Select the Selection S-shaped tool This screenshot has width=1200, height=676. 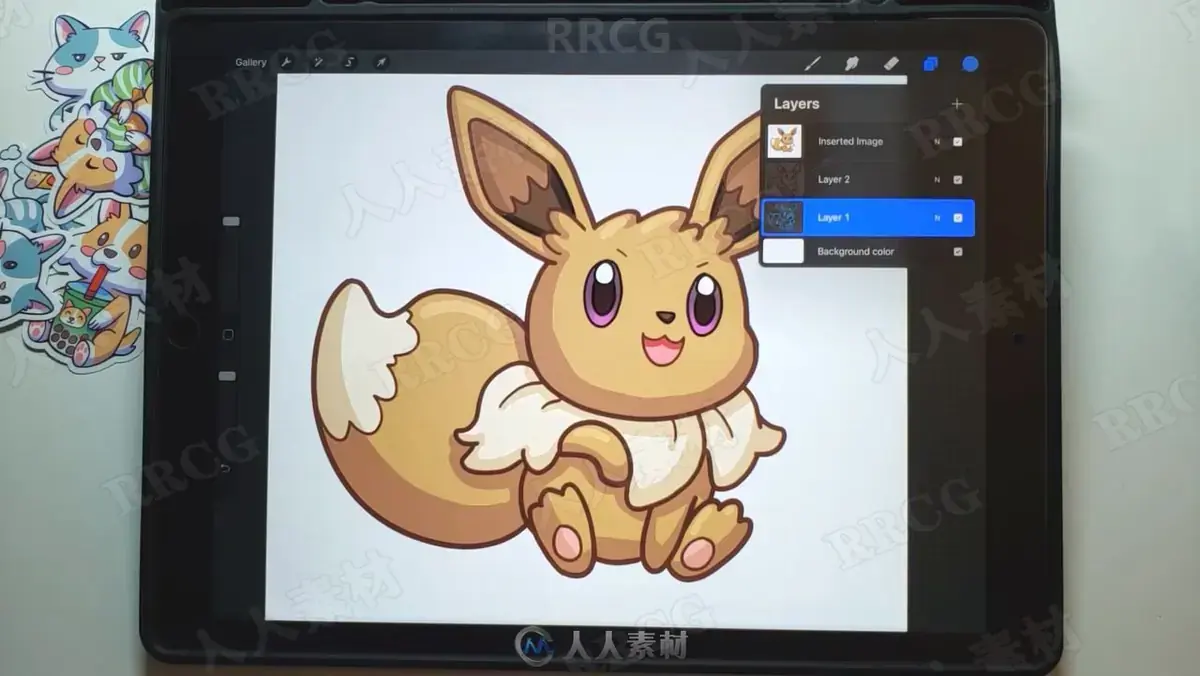[x=349, y=63]
